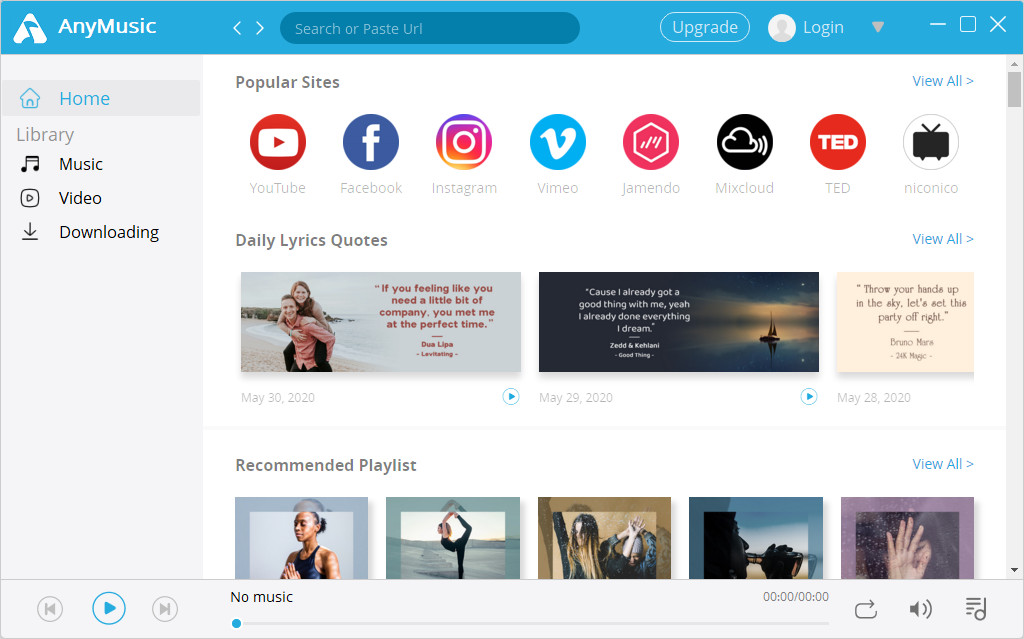Open the playlist queue icon
The height and width of the screenshot is (639, 1024).
(976, 608)
